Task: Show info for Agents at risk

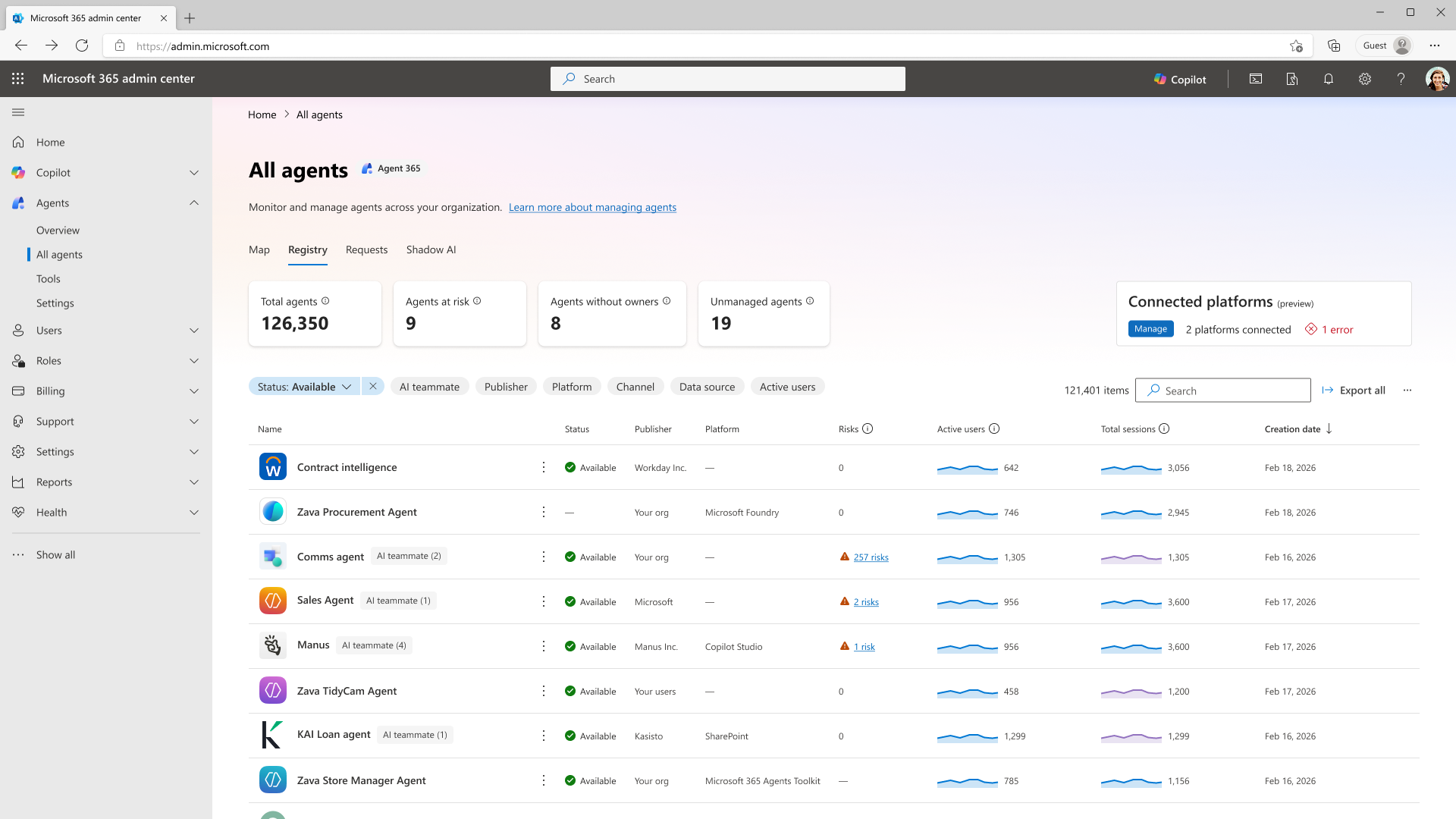Action: tap(477, 301)
